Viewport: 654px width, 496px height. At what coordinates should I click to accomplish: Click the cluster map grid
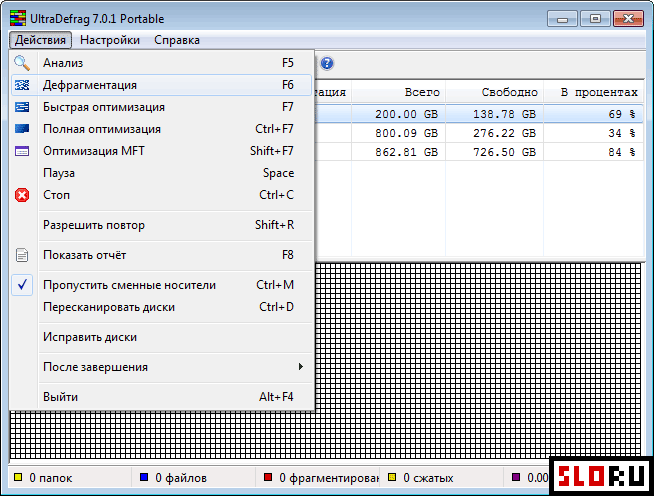[478, 360]
